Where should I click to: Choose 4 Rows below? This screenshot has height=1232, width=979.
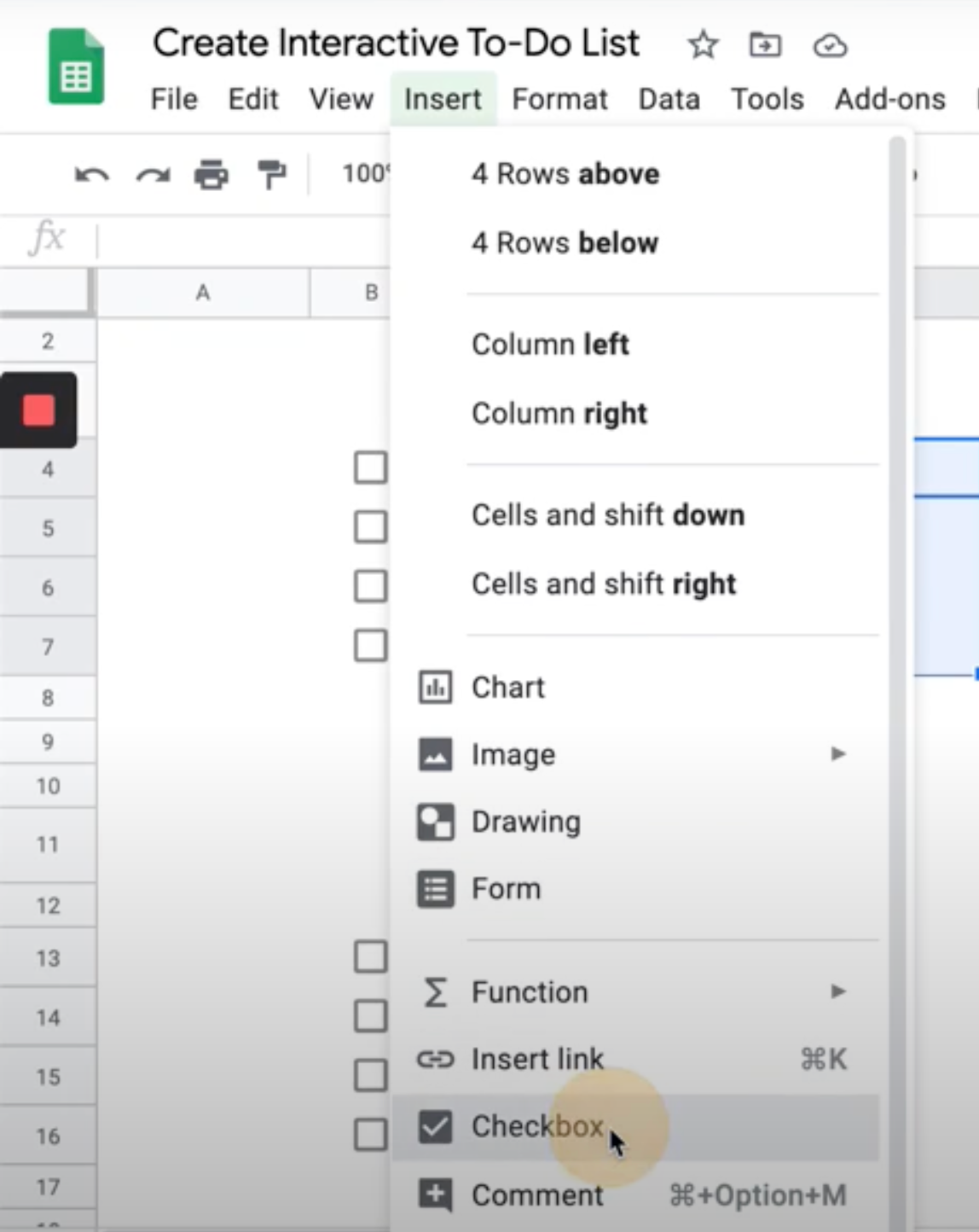635,243
